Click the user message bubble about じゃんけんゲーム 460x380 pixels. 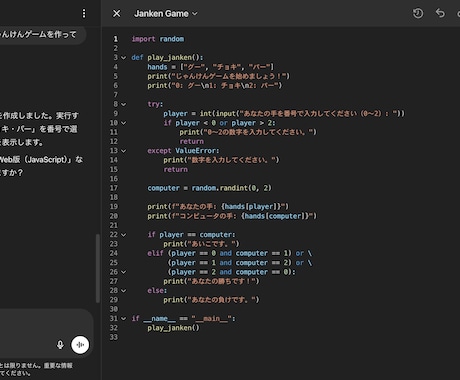(x=42, y=35)
